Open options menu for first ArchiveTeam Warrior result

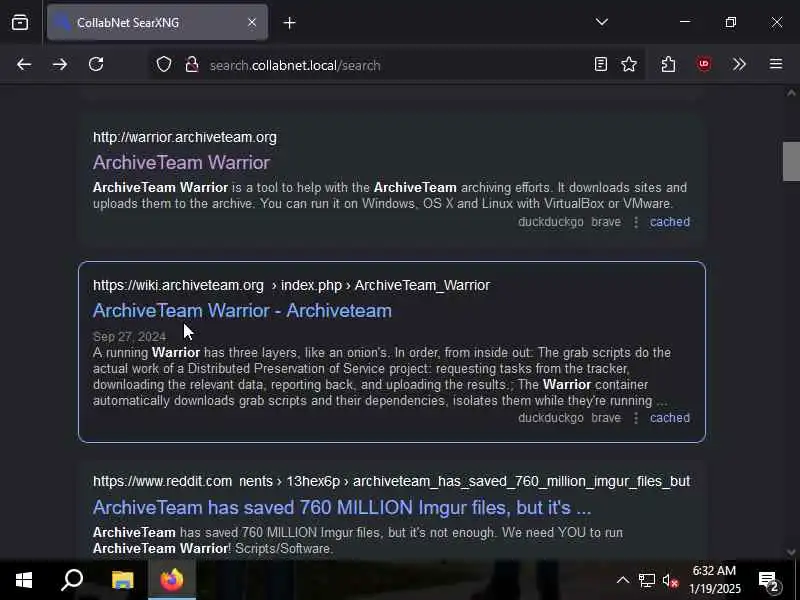click(x=636, y=222)
